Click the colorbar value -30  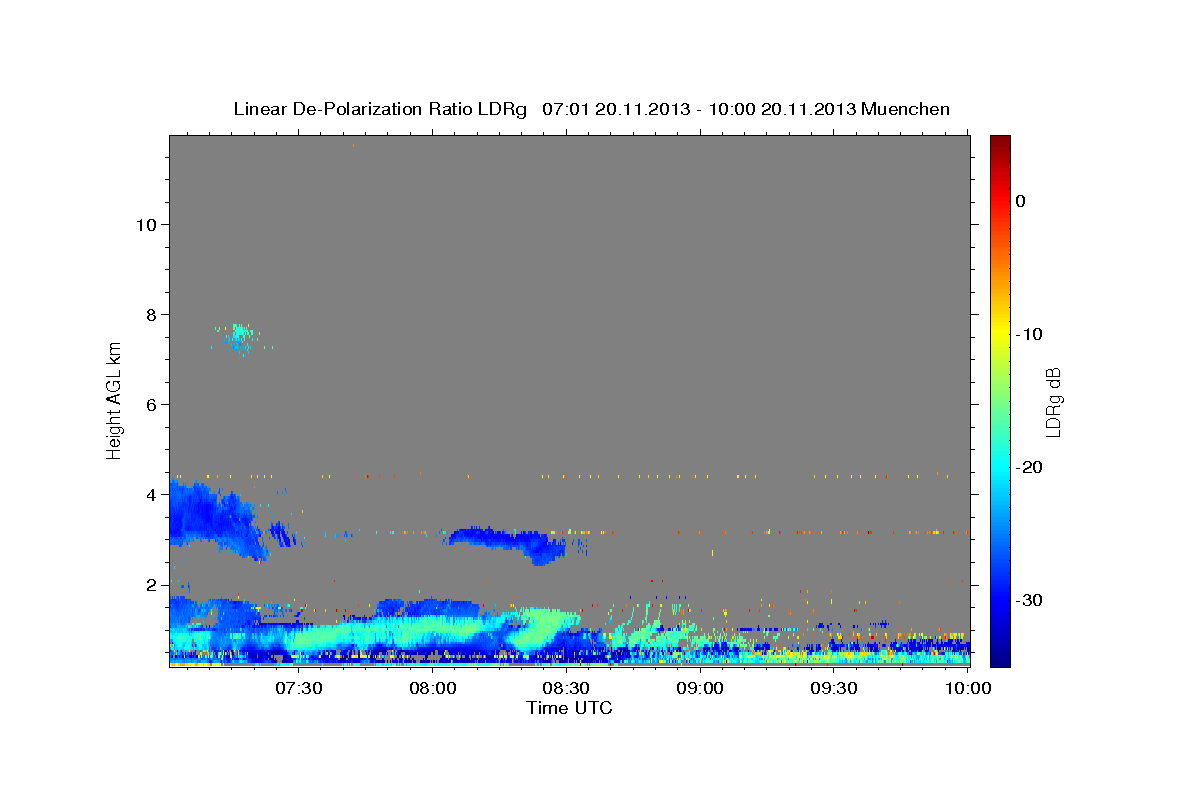coord(1031,600)
